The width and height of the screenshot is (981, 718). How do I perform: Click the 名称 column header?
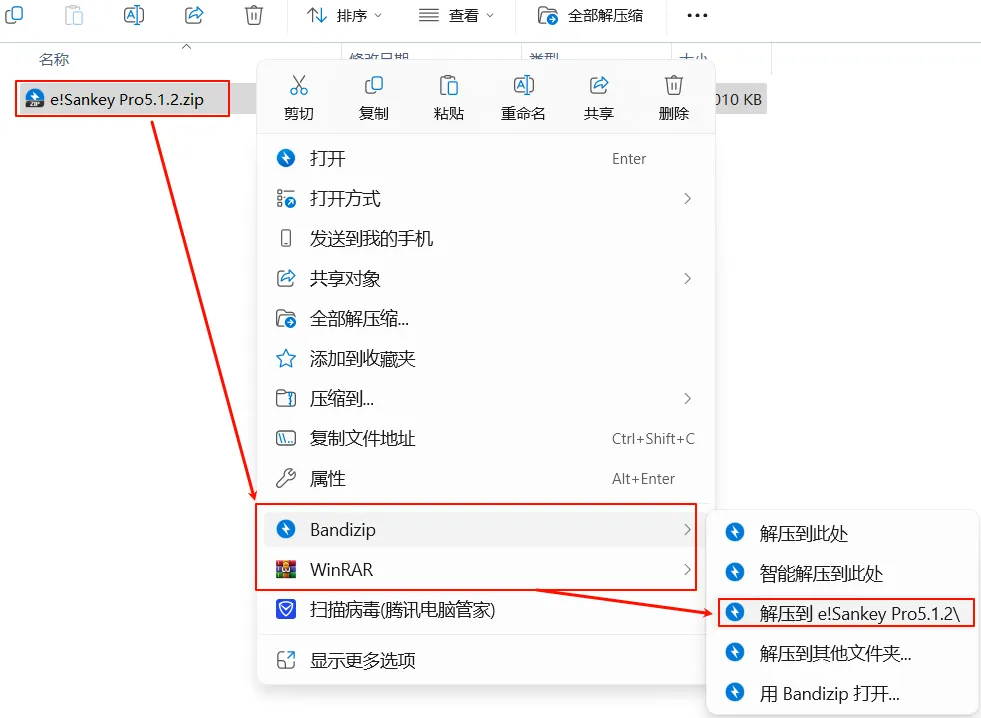[54, 59]
